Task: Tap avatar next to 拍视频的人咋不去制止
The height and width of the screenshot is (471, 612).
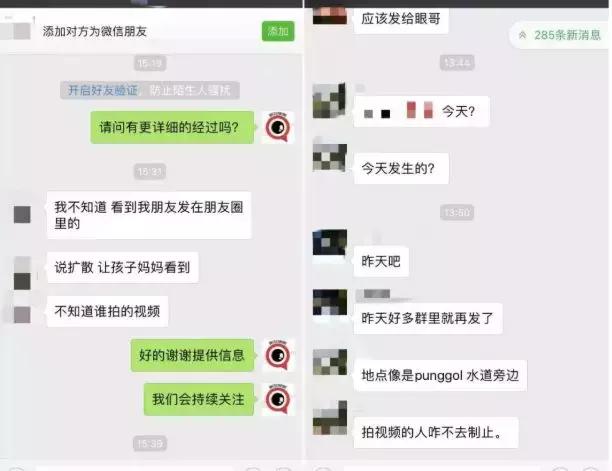Action: [x=330, y=418]
